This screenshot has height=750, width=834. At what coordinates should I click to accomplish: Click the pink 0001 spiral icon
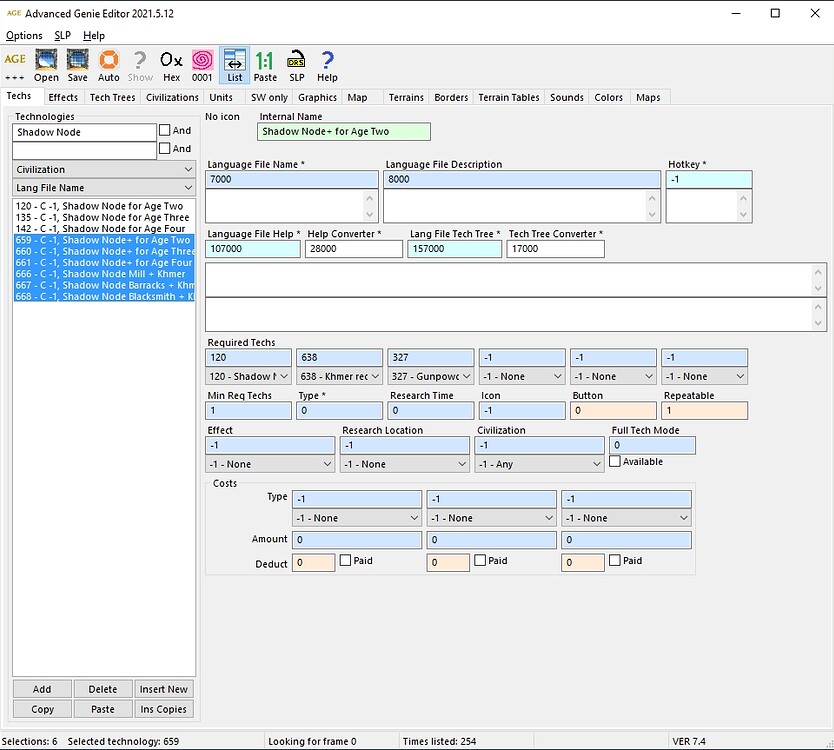coord(202,64)
